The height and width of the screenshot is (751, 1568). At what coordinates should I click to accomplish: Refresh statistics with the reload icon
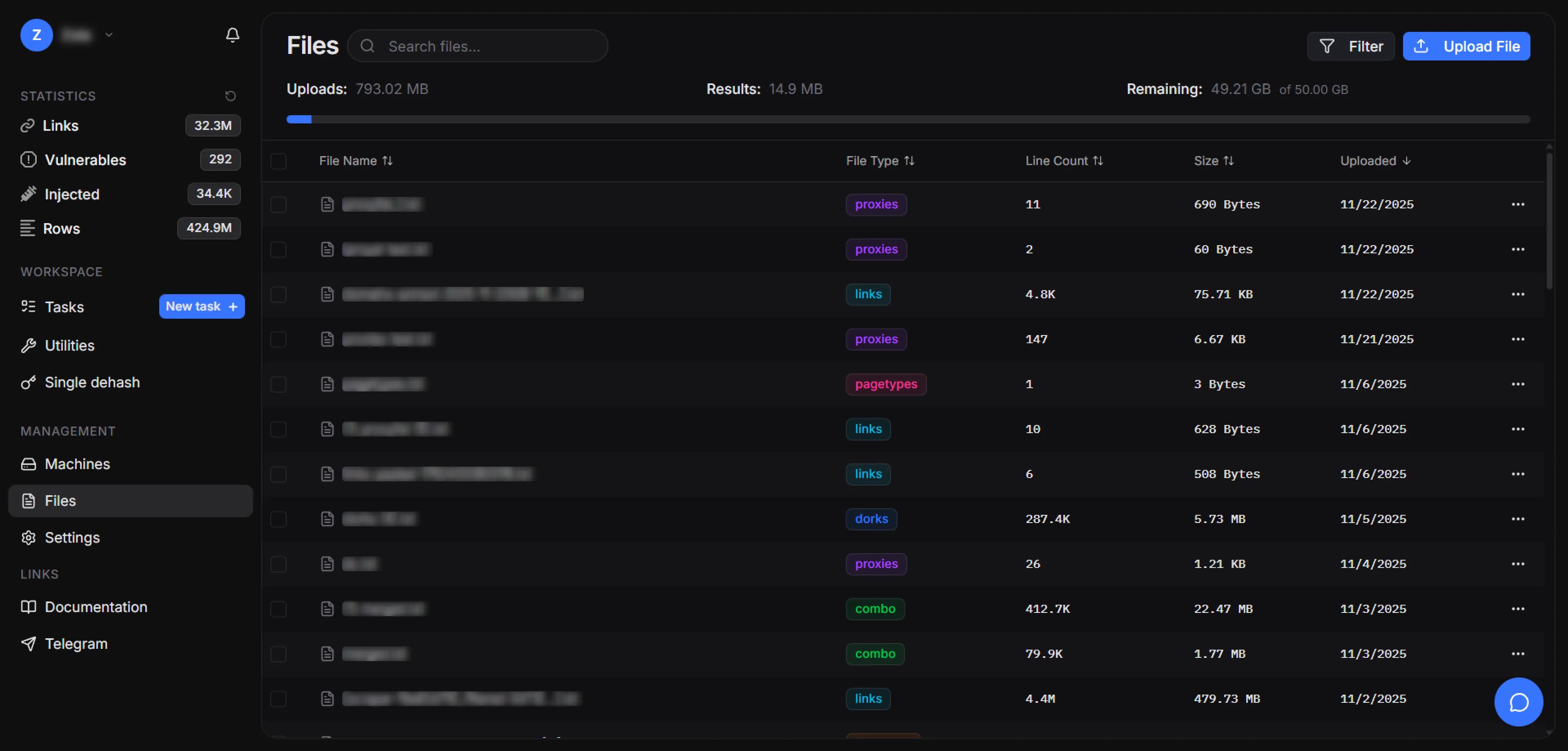(230, 96)
